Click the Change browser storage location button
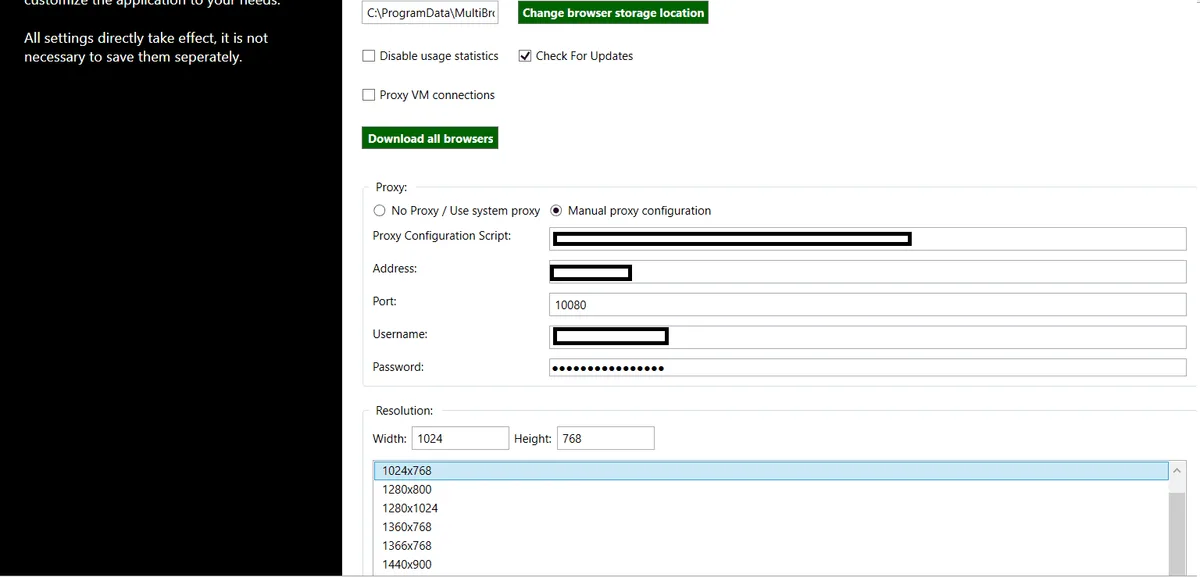This screenshot has height=577, width=1200. click(x=613, y=13)
